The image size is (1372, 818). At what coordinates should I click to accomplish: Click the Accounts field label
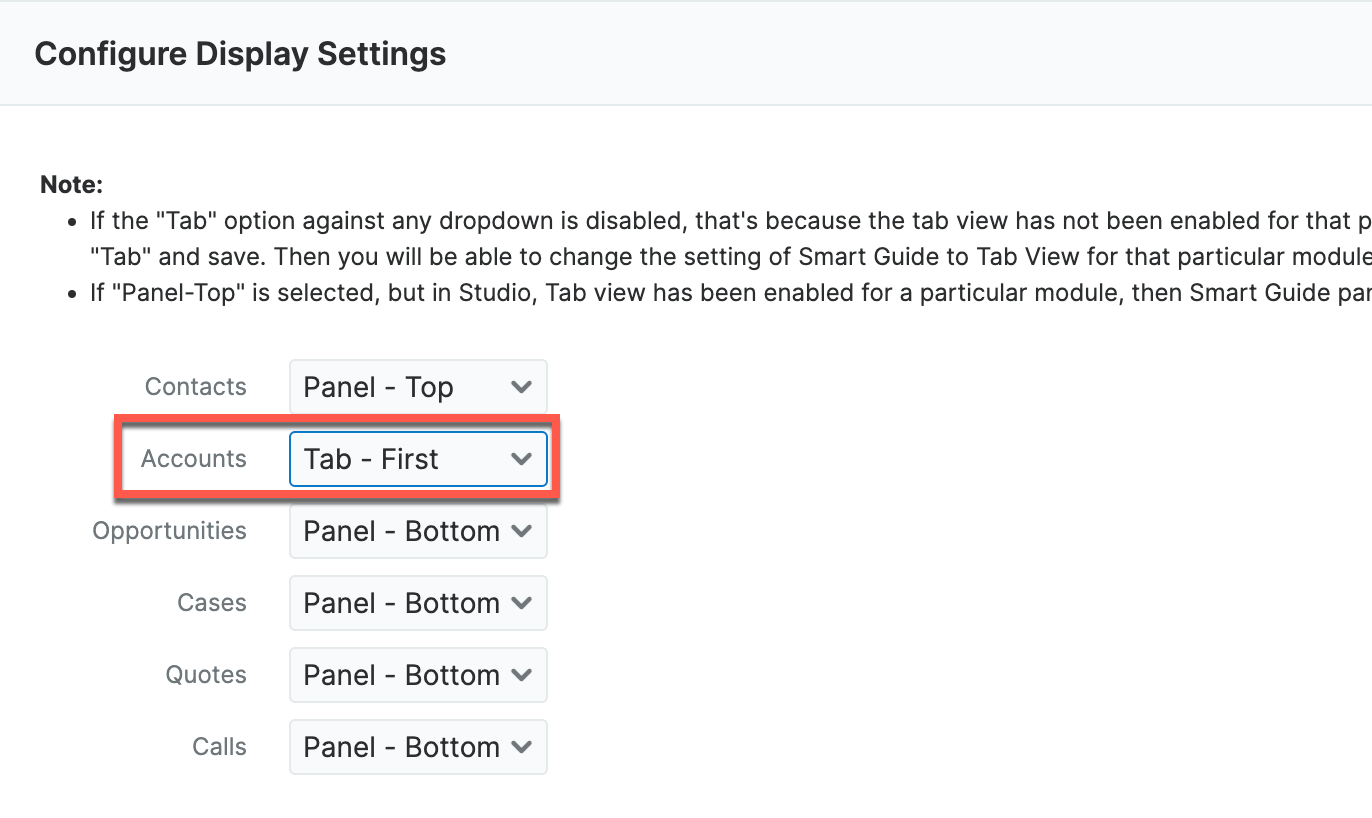pos(194,459)
